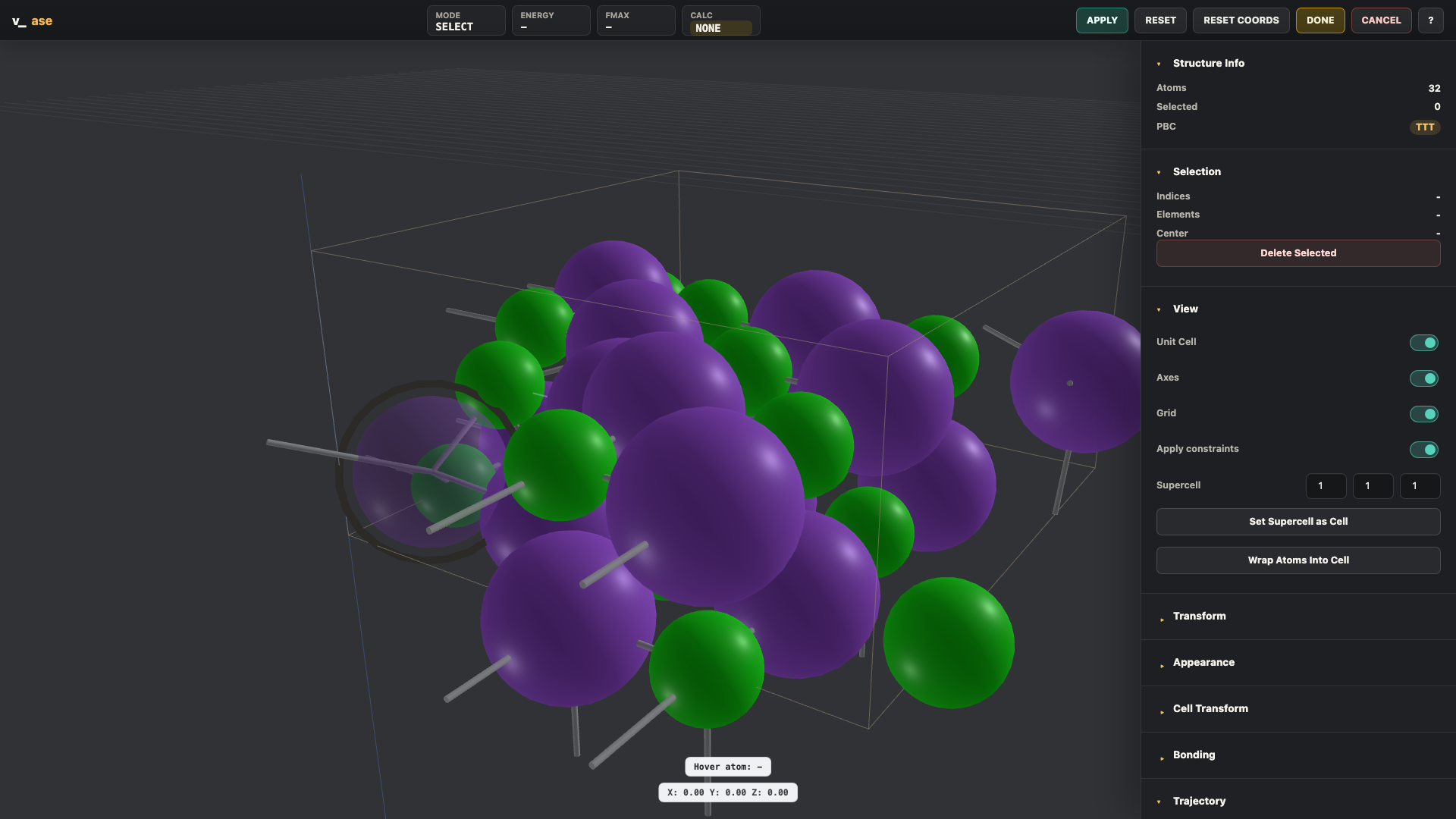Open the help question mark button

1431,20
